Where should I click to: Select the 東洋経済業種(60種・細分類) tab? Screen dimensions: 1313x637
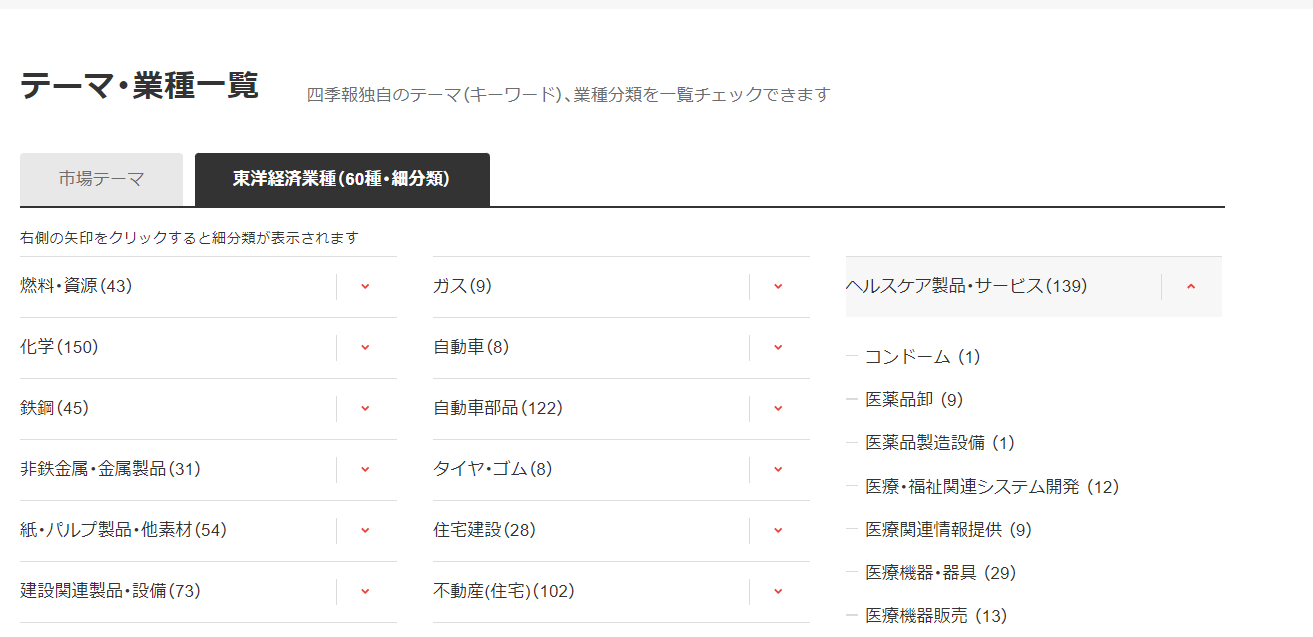342,179
